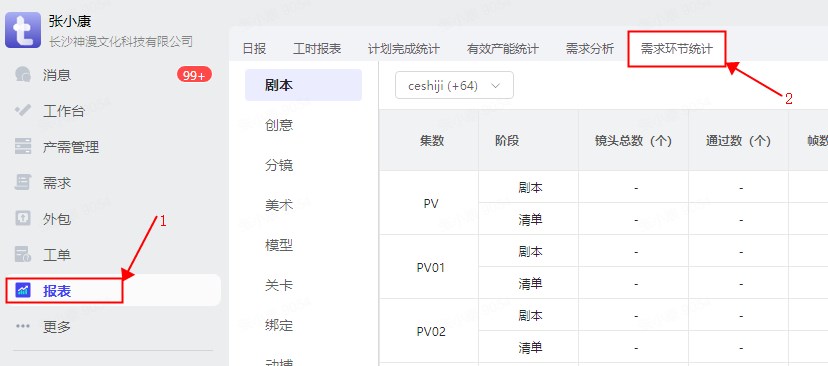Image resolution: width=828 pixels, height=366 pixels.
Task: Switch to the 日报 tab
Action: click(254, 49)
